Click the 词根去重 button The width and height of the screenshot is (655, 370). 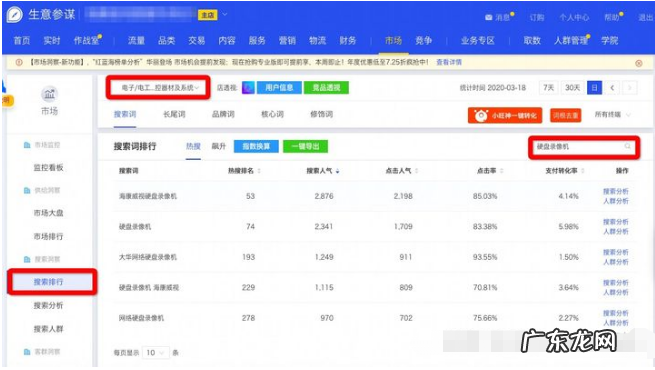565,115
